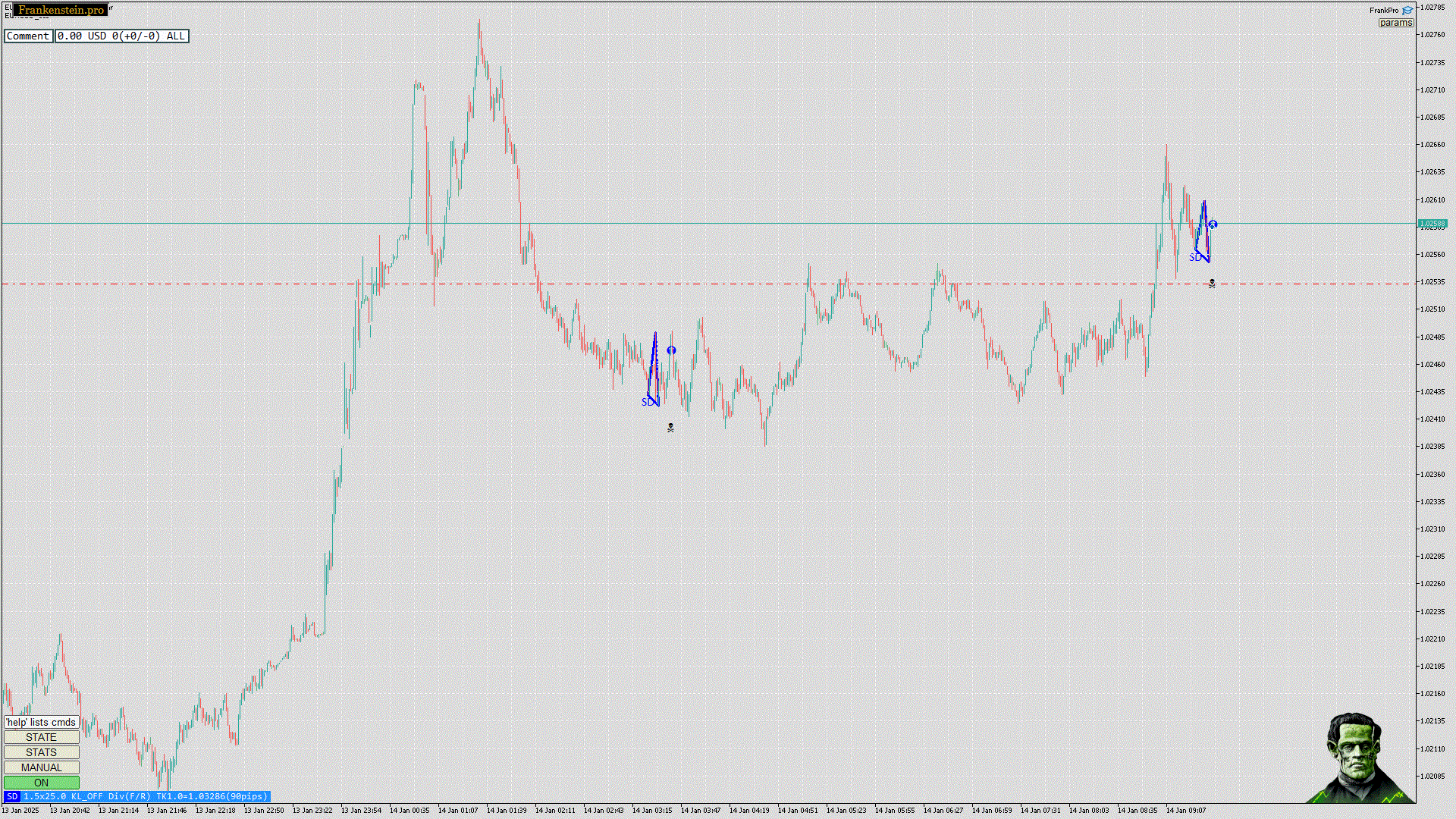Click the blue circle marker near 1.02470
Image resolution: width=1456 pixels, height=819 pixels.
point(671,350)
